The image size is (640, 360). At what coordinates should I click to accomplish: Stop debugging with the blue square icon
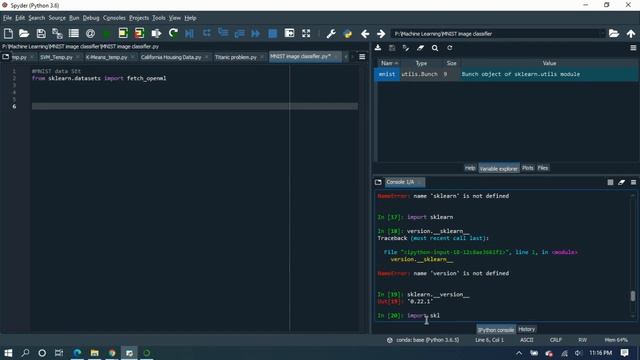coord(272,33)
